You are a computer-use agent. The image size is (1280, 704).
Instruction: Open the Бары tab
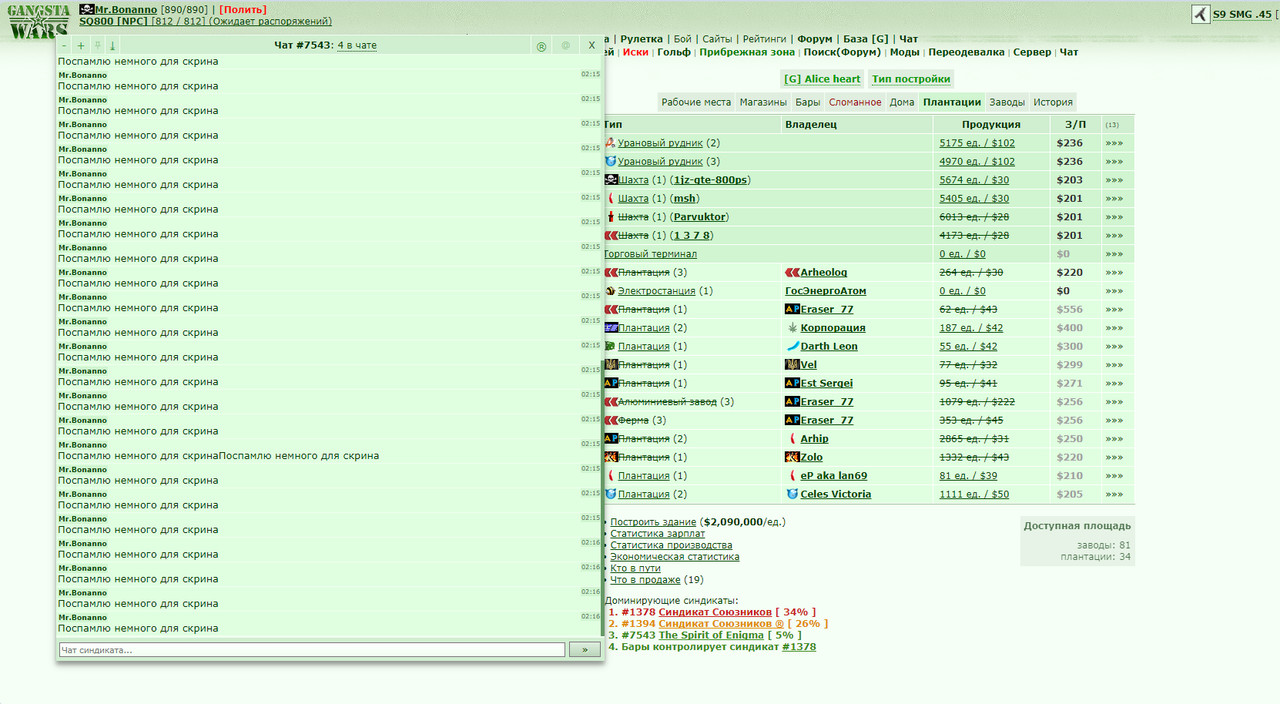tap(808, 102)
